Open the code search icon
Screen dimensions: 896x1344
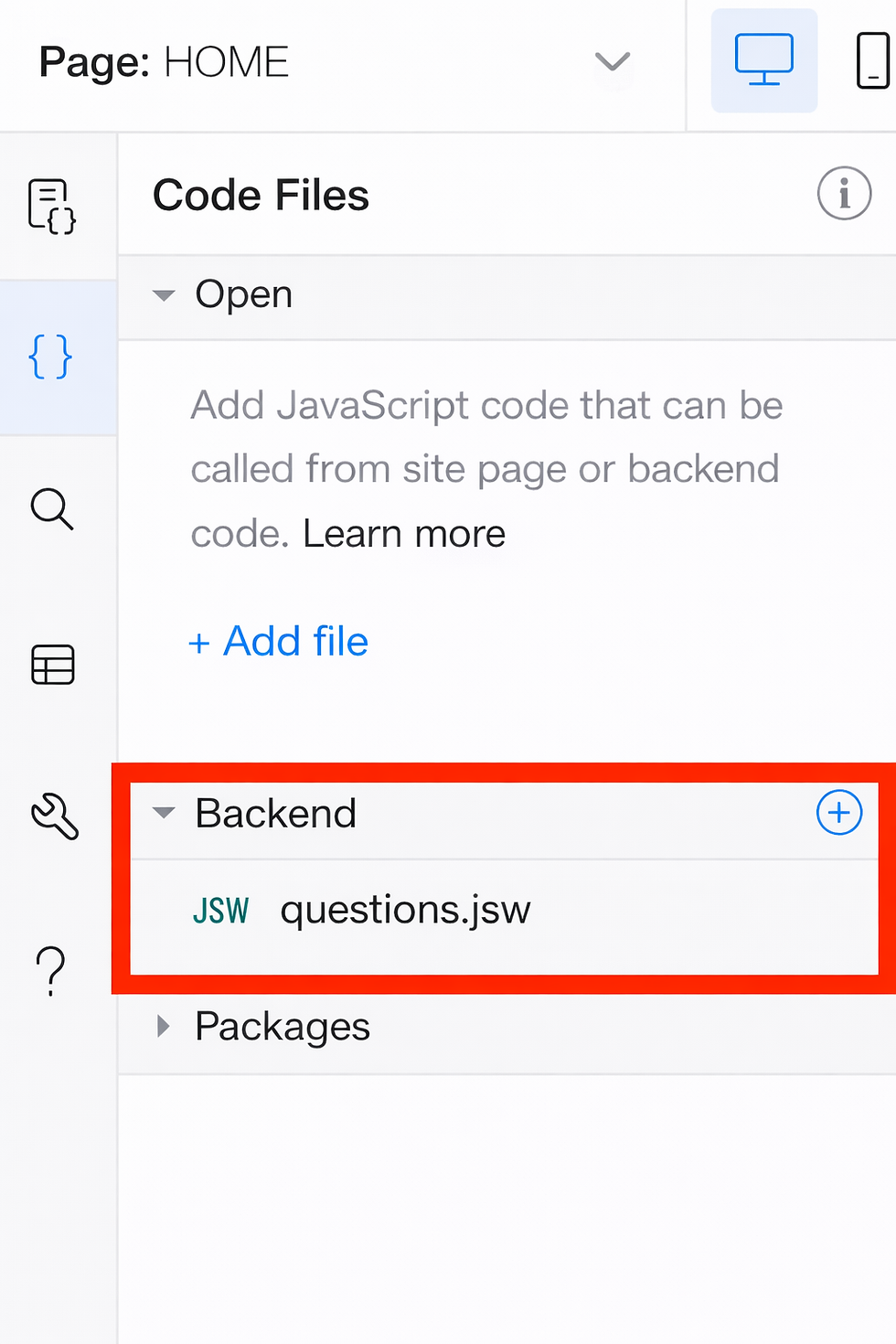pyautogui.click(x=52, y=510)
